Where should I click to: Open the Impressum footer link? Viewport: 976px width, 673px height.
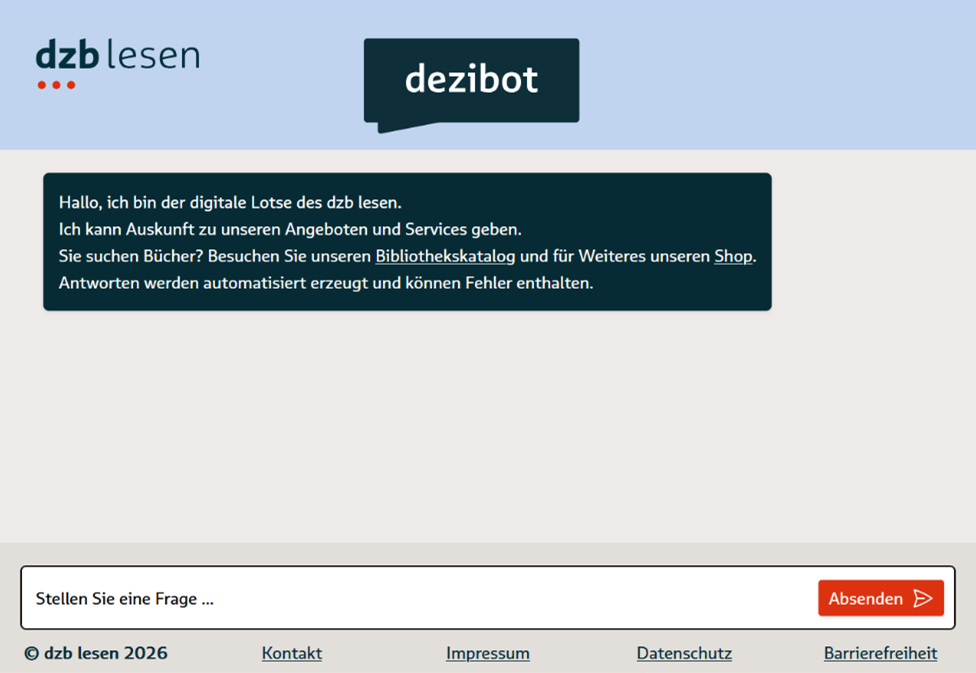click(x=488, y=653)
